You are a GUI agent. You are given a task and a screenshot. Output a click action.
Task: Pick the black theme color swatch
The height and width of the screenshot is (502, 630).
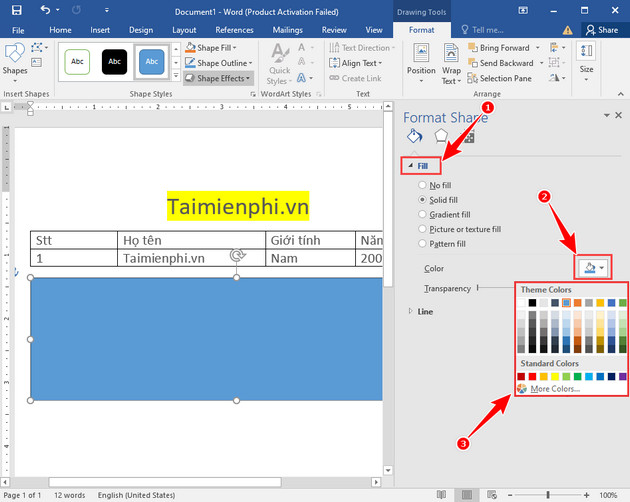pyautogui.click(x=532, y=302)
